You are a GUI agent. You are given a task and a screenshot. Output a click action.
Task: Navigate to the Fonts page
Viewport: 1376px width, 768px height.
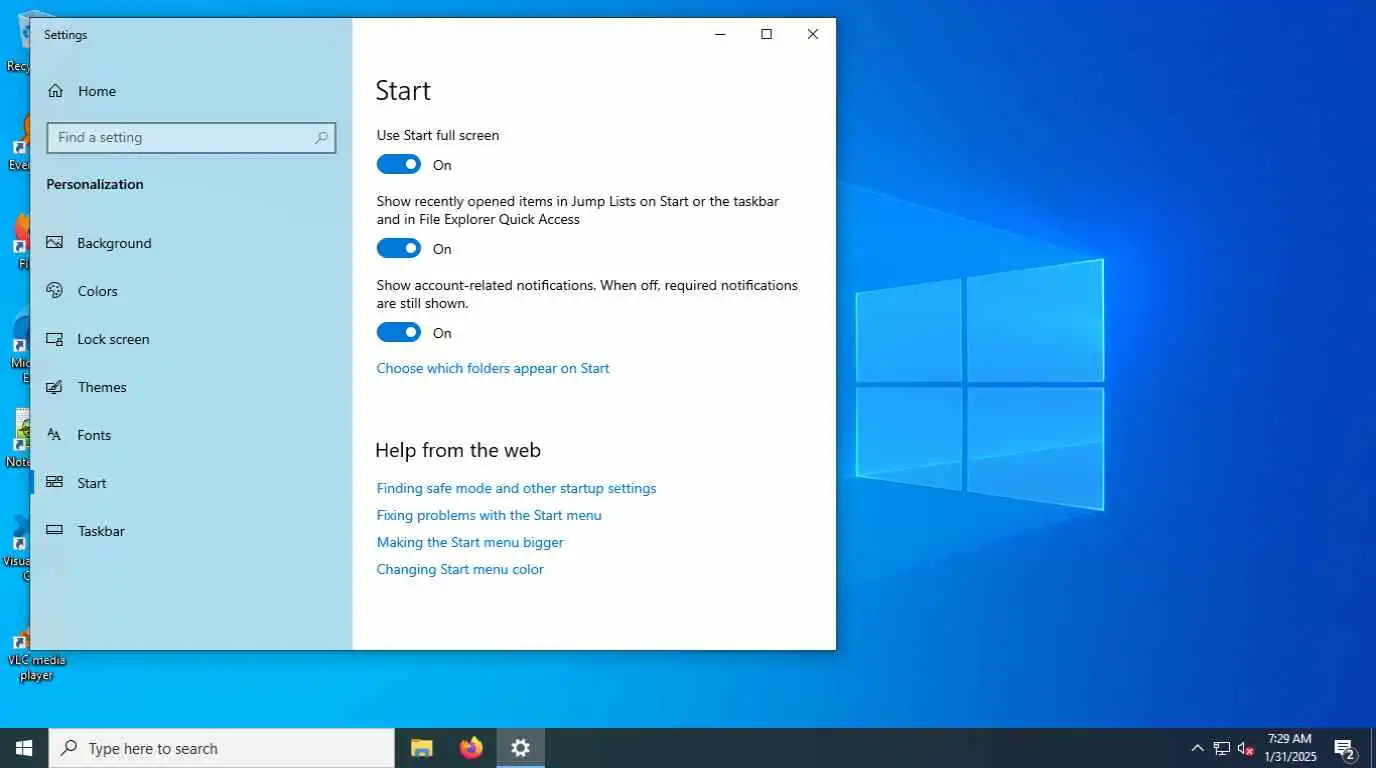(191, 435)
